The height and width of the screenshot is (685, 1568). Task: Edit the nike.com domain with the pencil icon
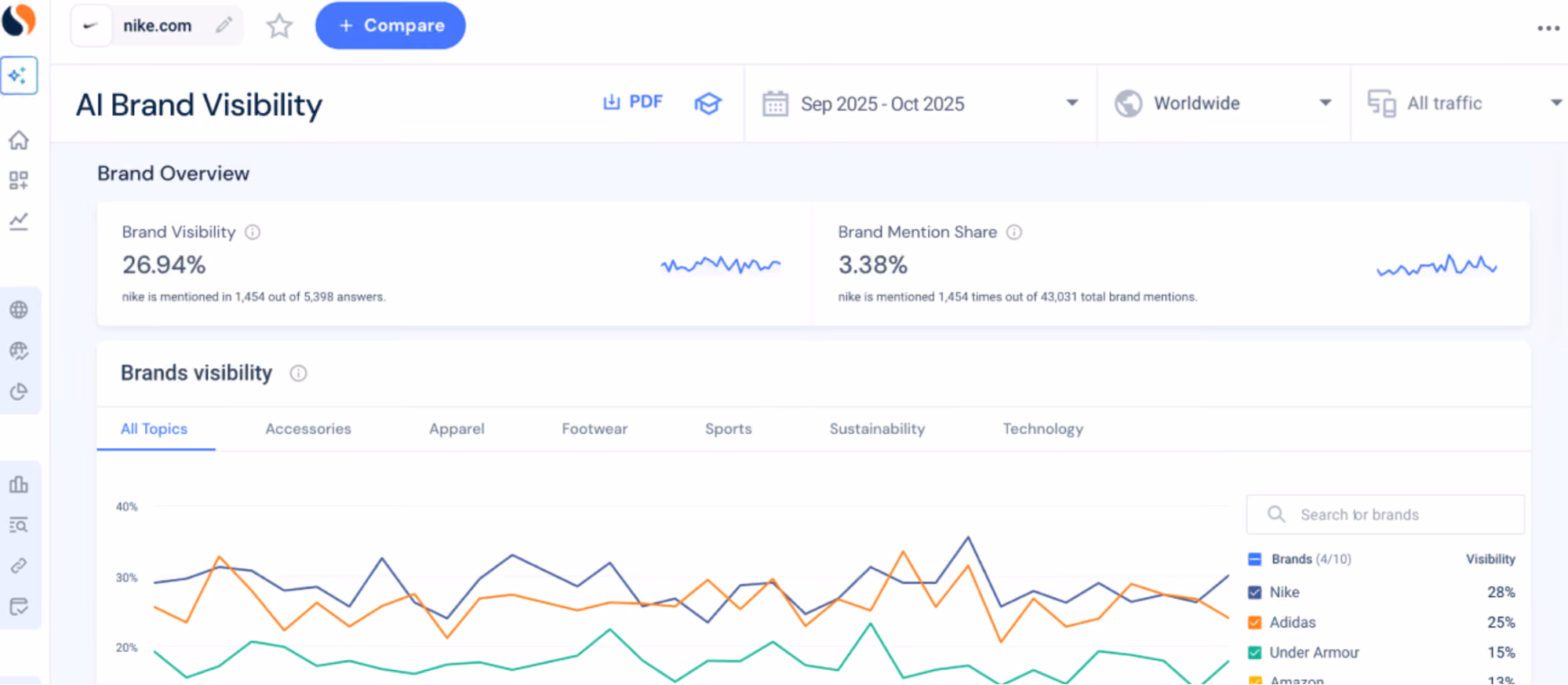pos(224,25)
